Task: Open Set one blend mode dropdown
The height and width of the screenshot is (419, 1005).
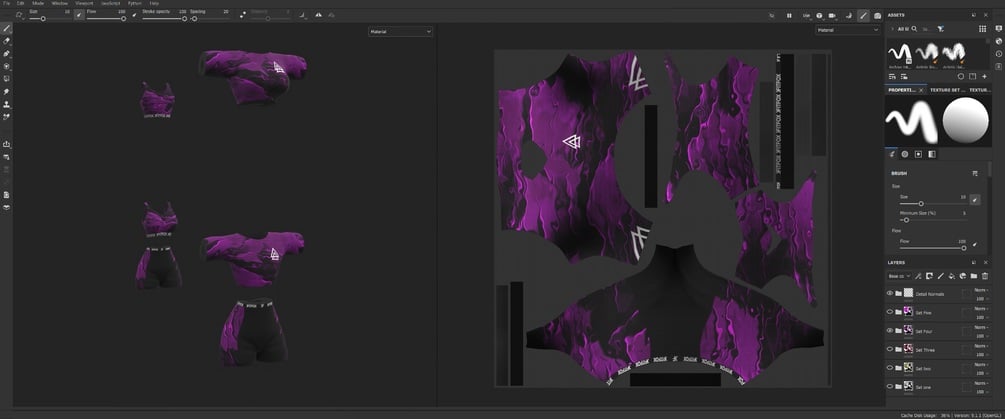Action: [x=981, y=383]
